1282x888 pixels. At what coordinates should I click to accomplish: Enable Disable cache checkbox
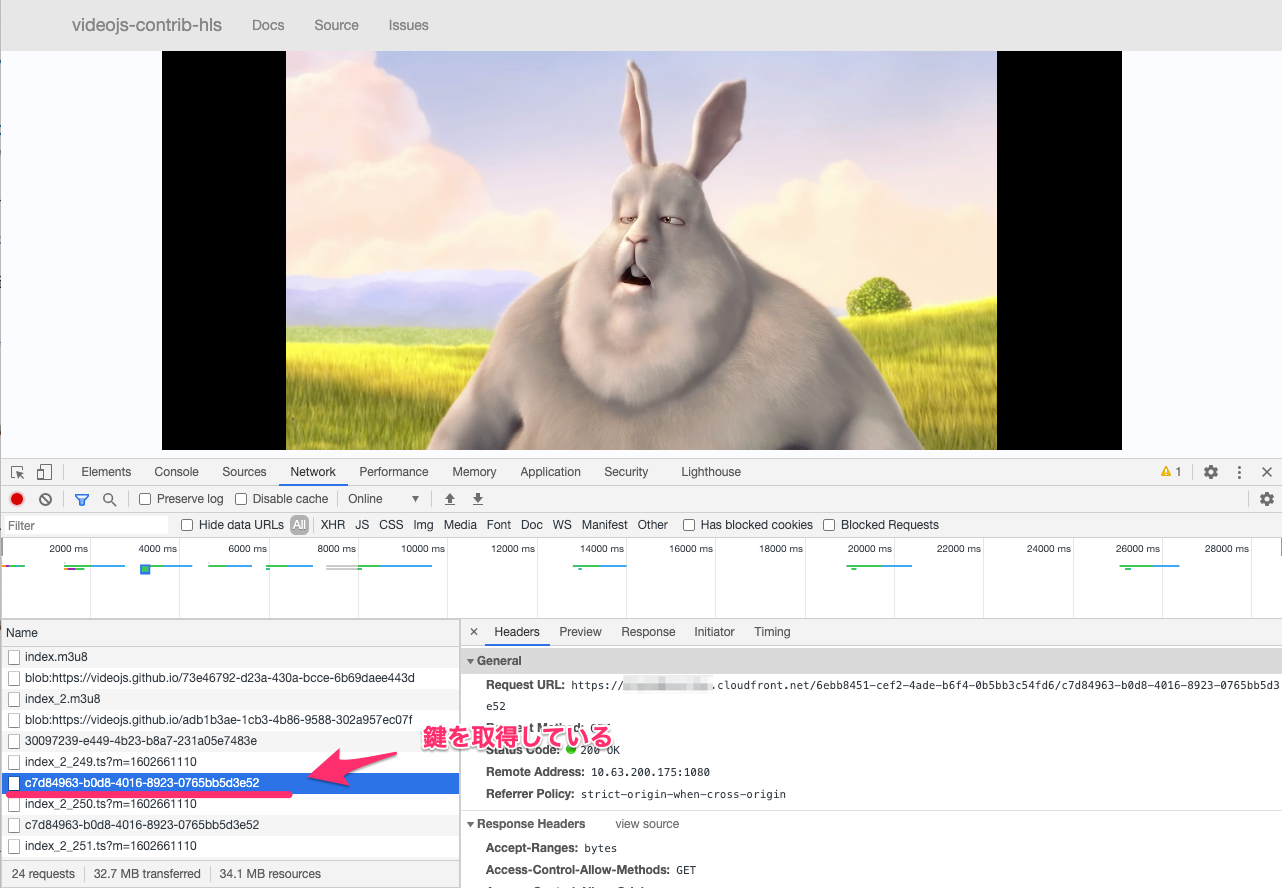click(241, 499)
